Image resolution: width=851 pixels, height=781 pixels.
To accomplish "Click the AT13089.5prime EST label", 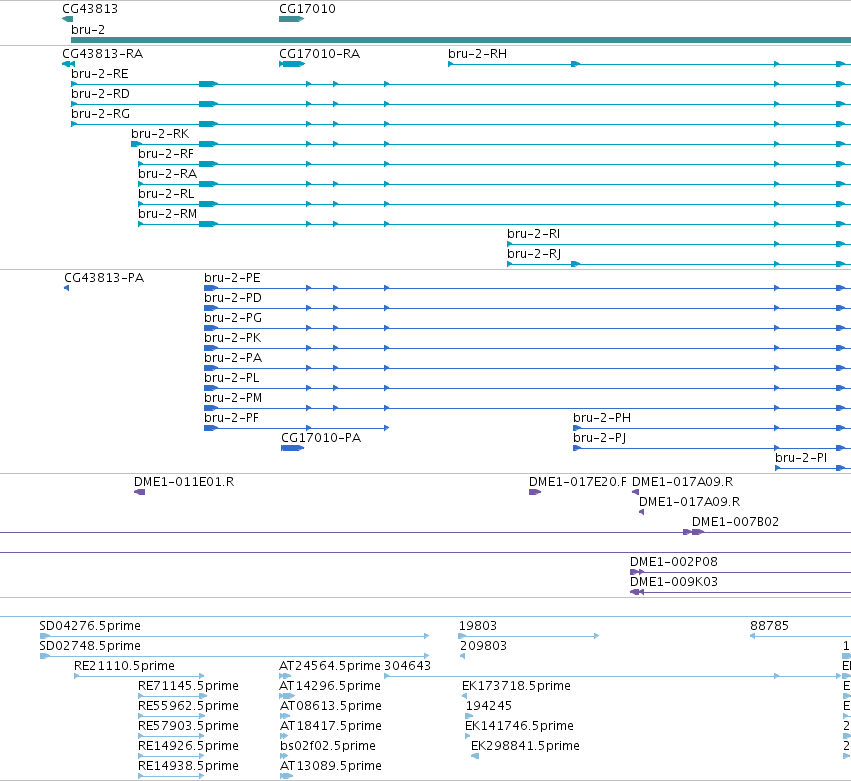I will point(331,766).
